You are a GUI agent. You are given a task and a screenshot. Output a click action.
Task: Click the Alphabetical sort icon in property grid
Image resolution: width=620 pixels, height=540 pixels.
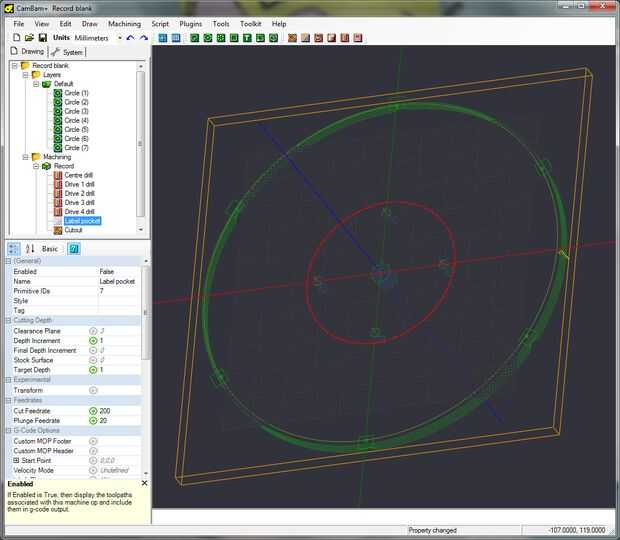pos(30,248)
